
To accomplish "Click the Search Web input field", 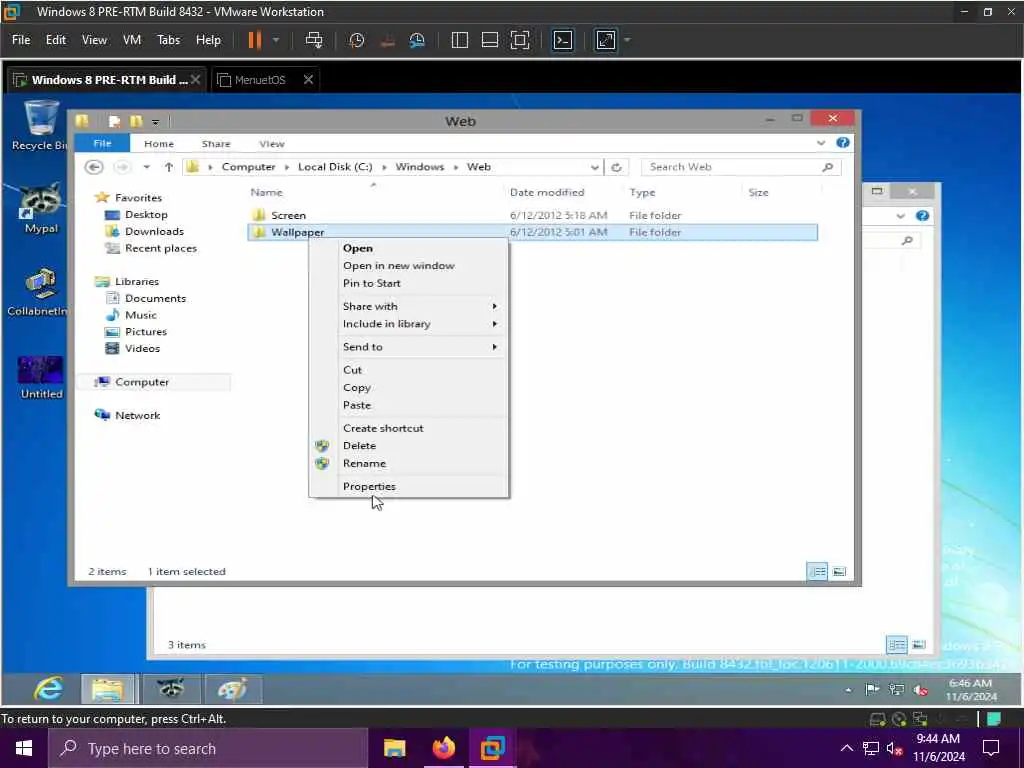I will (741, 167).
